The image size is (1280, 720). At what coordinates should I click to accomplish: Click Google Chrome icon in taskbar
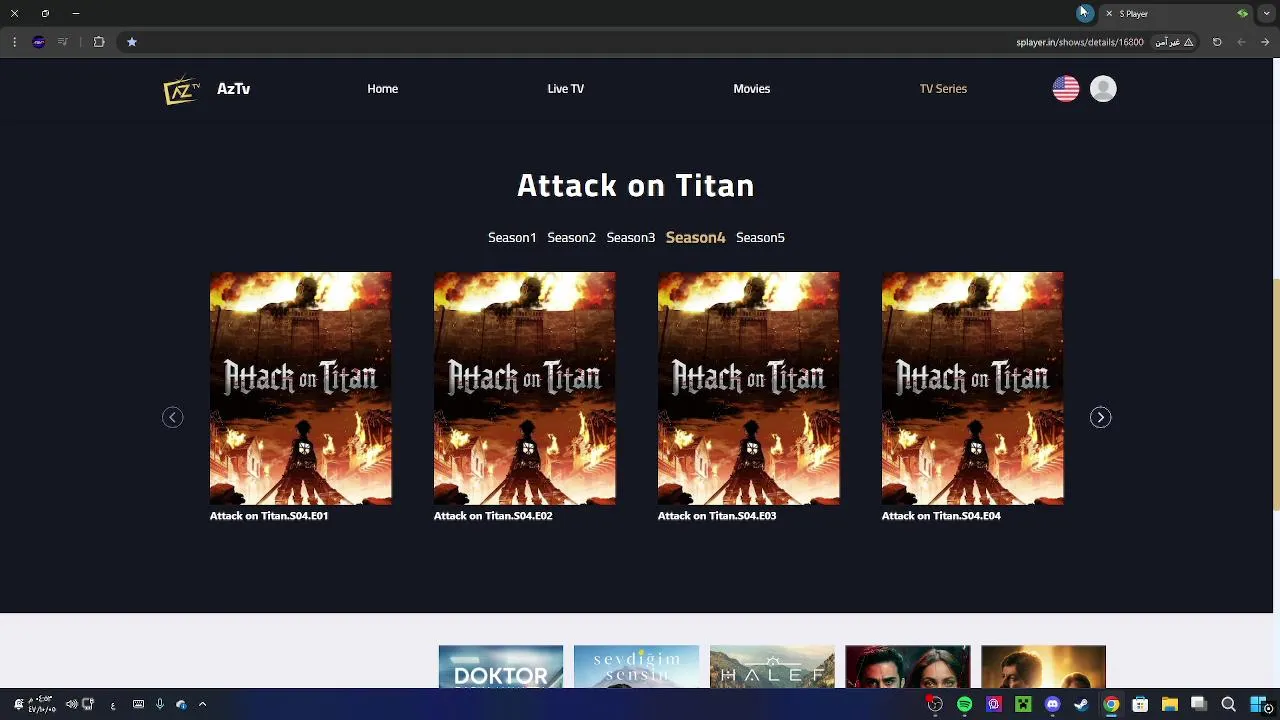[x=1111, y=705]
